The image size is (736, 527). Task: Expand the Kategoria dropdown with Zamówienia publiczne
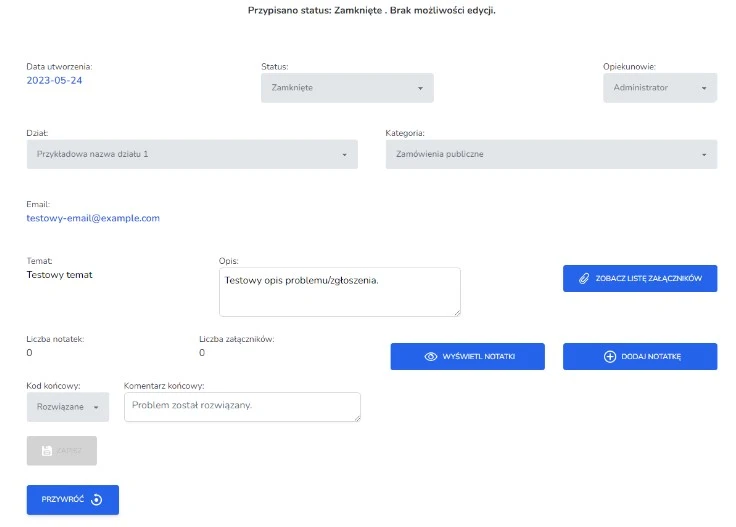click(550, 154)
